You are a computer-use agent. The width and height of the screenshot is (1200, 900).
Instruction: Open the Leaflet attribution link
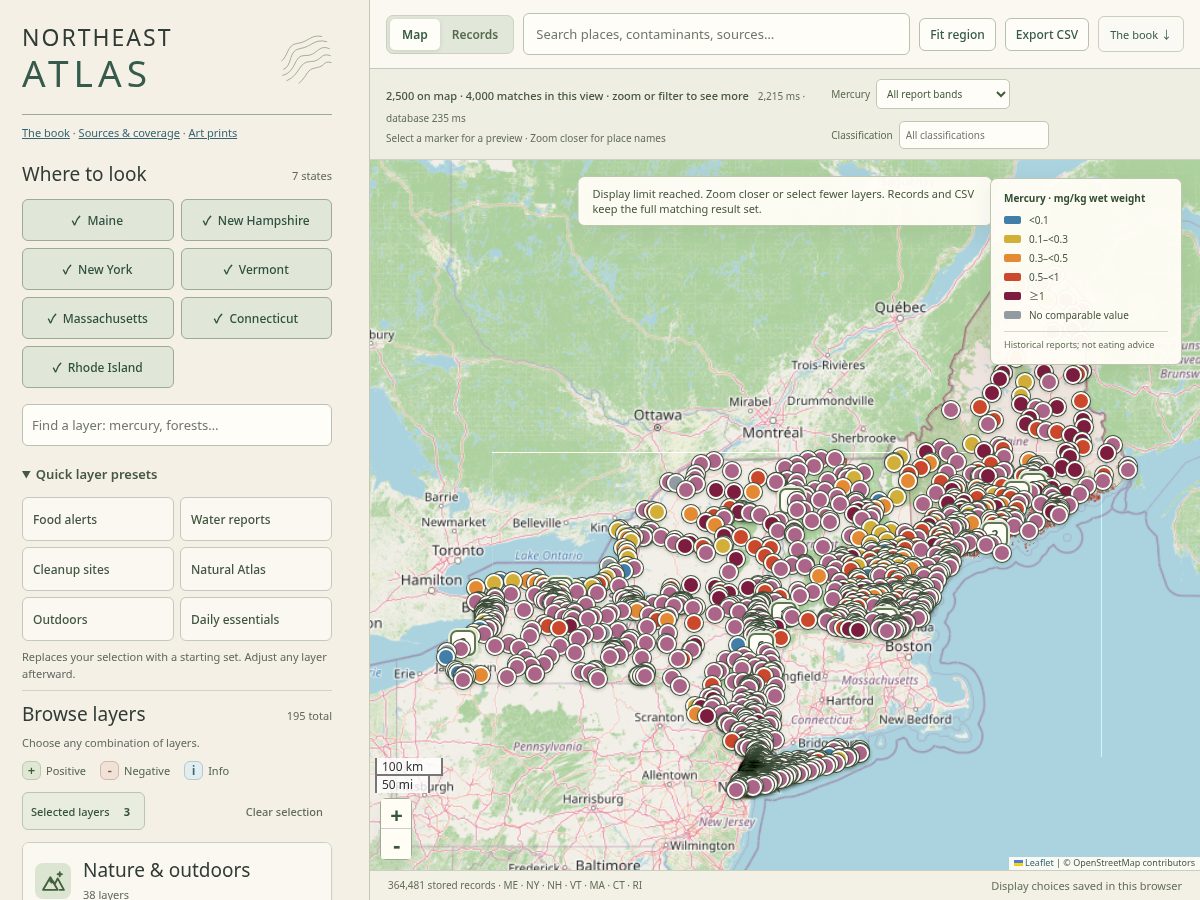[x=1034, y=862]
